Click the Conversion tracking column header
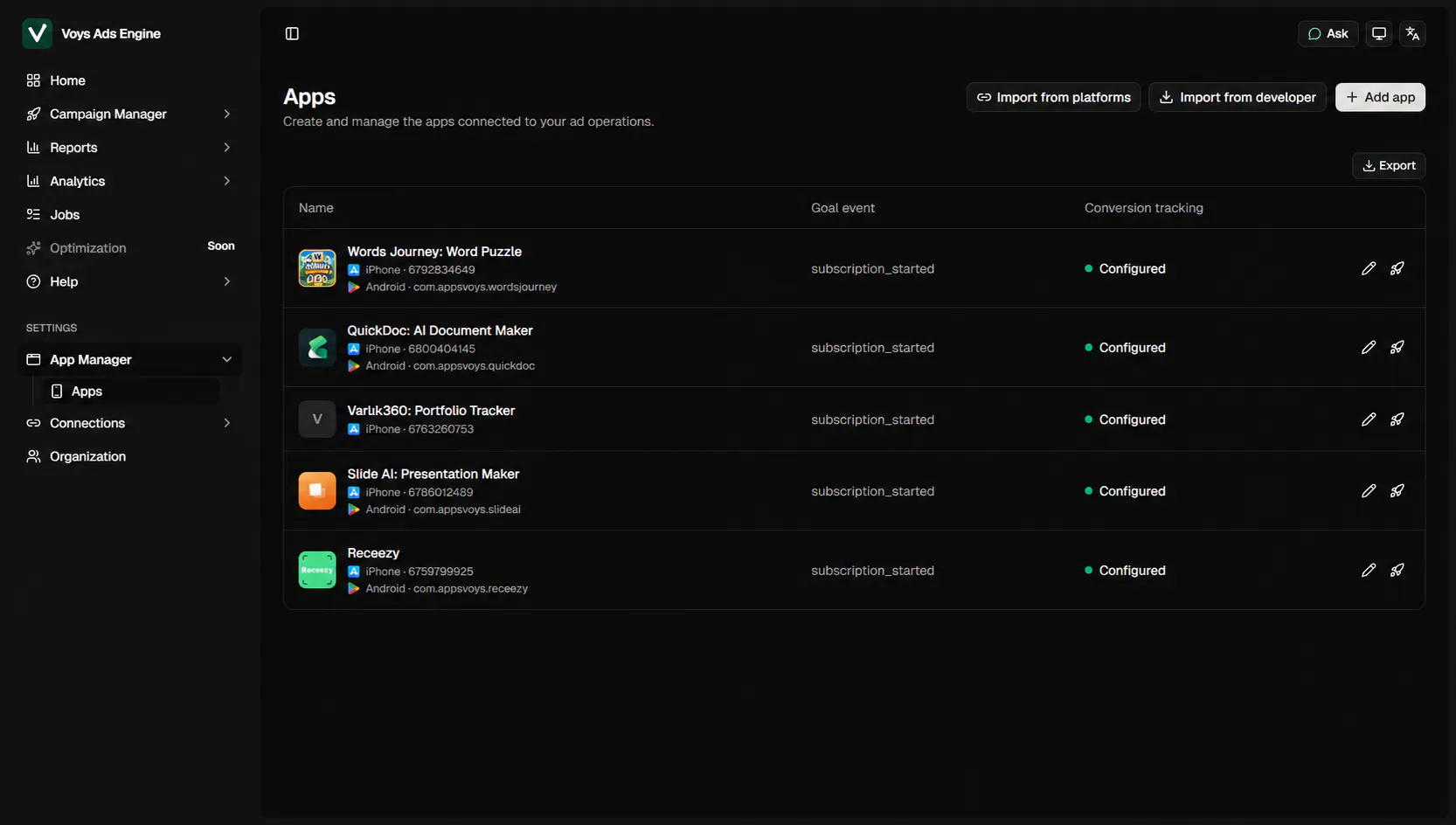The height and width of the screenshot is (825, 1456). pyautogui.click(x=1143, y=208)
